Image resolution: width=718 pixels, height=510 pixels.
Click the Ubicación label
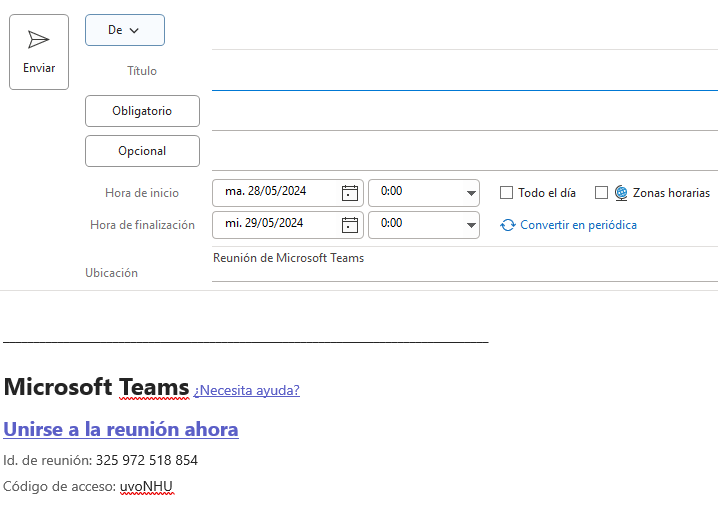pos(111,273)
